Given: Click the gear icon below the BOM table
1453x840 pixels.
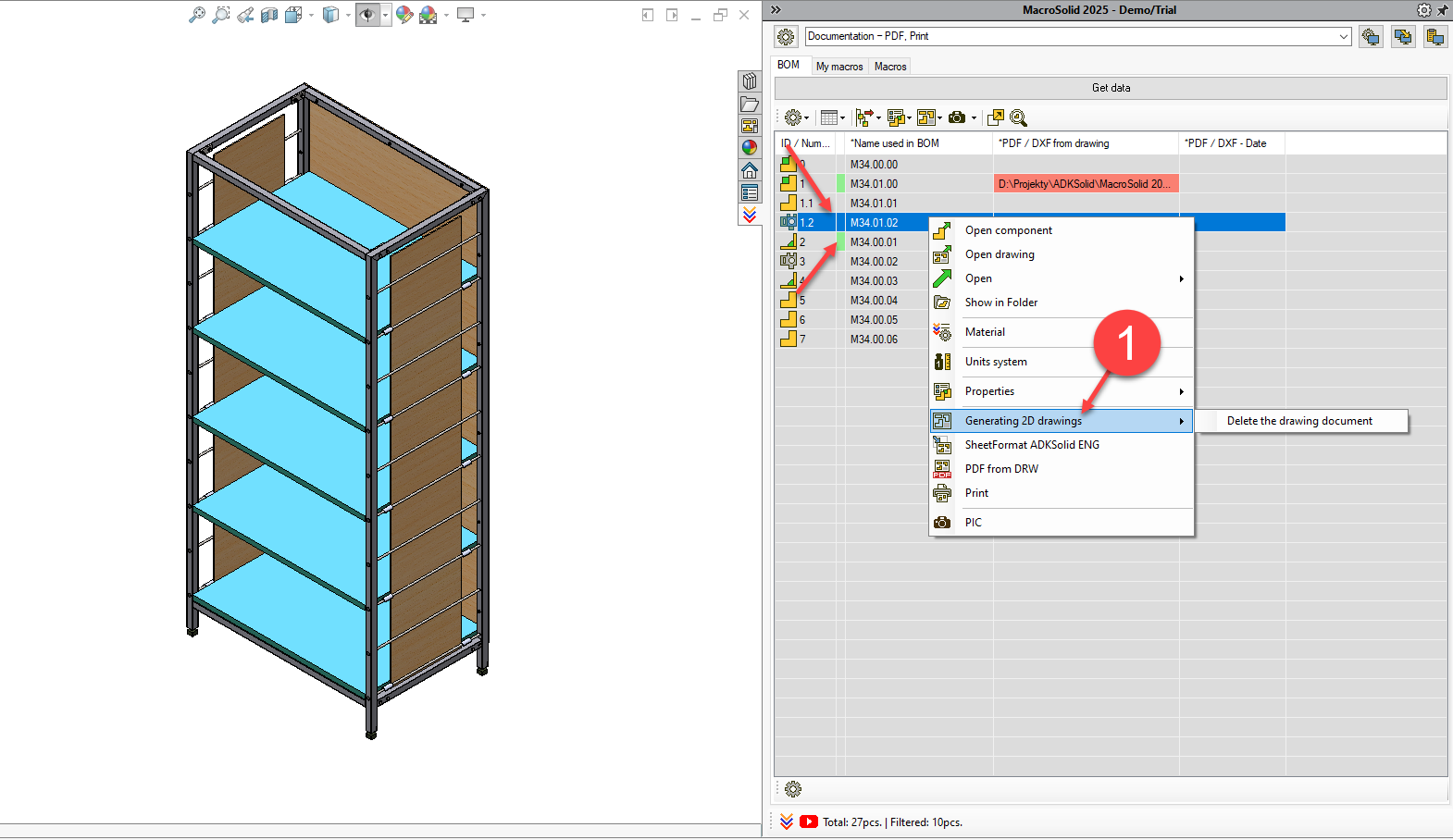Looking at the screenshot, I should pos(793,789).
